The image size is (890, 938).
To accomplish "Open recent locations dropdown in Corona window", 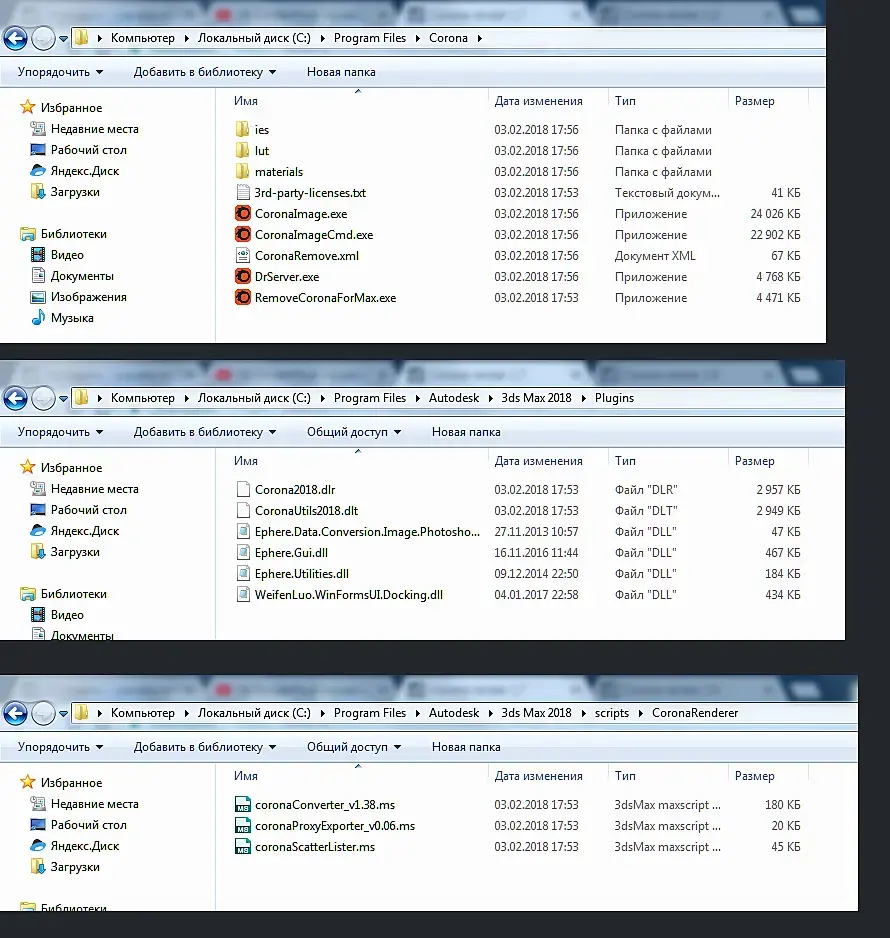I will (63, 39).
